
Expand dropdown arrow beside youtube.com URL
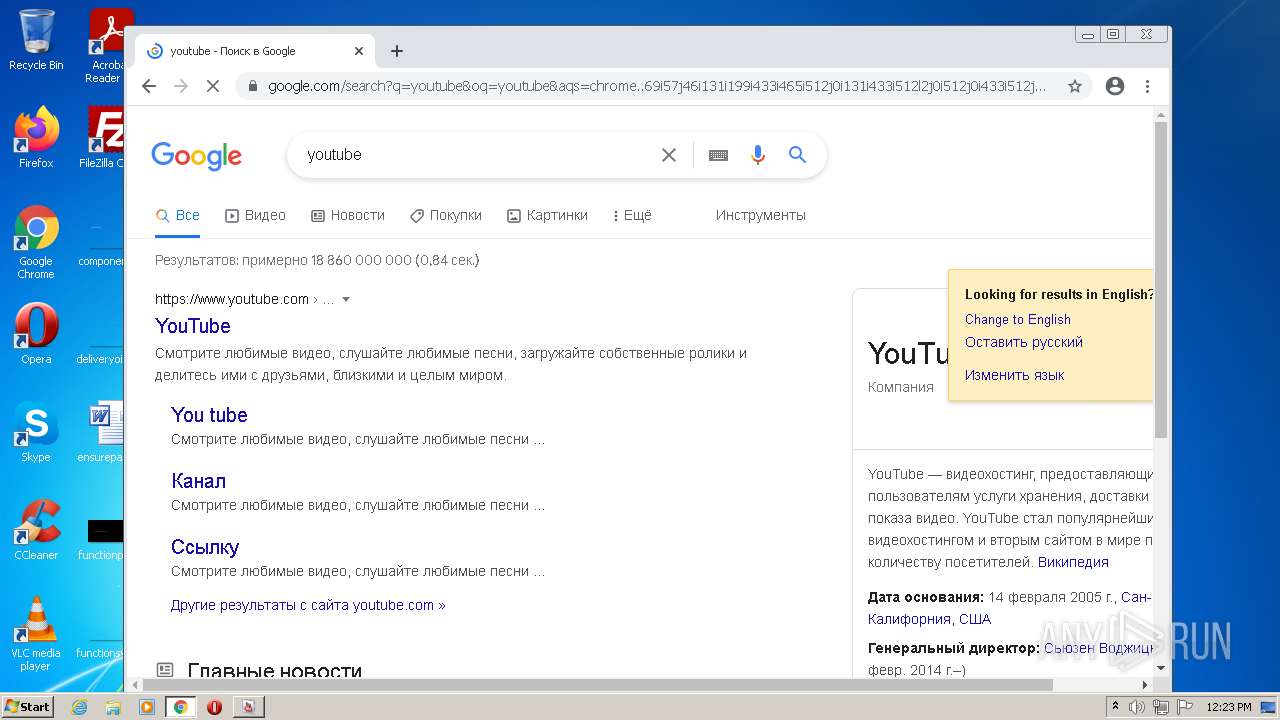[346, 299]
